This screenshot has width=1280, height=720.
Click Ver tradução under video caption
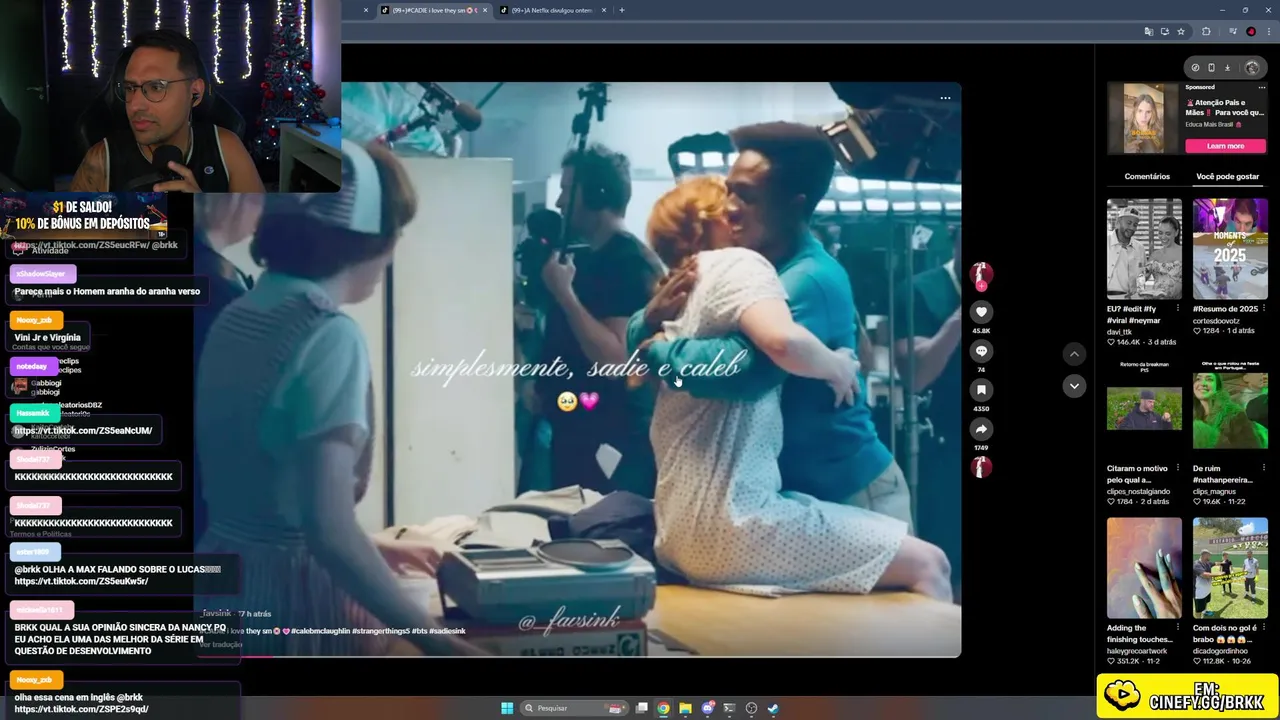coord(221,644)
